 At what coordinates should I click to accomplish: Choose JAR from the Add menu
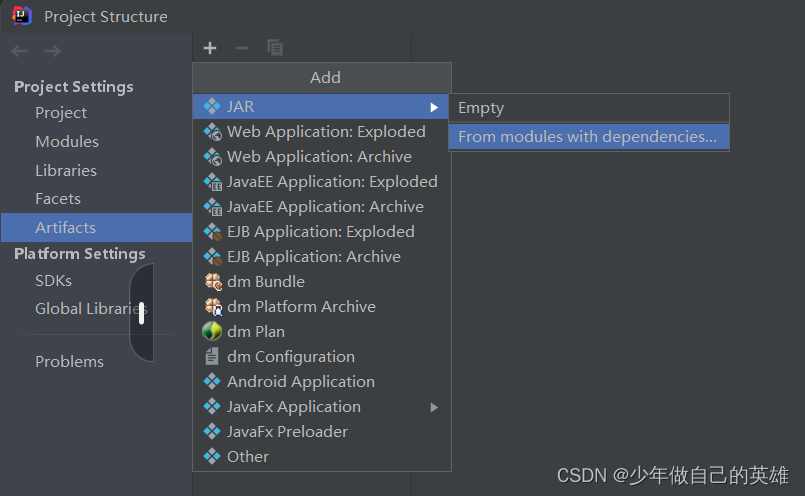click(320, 107)
